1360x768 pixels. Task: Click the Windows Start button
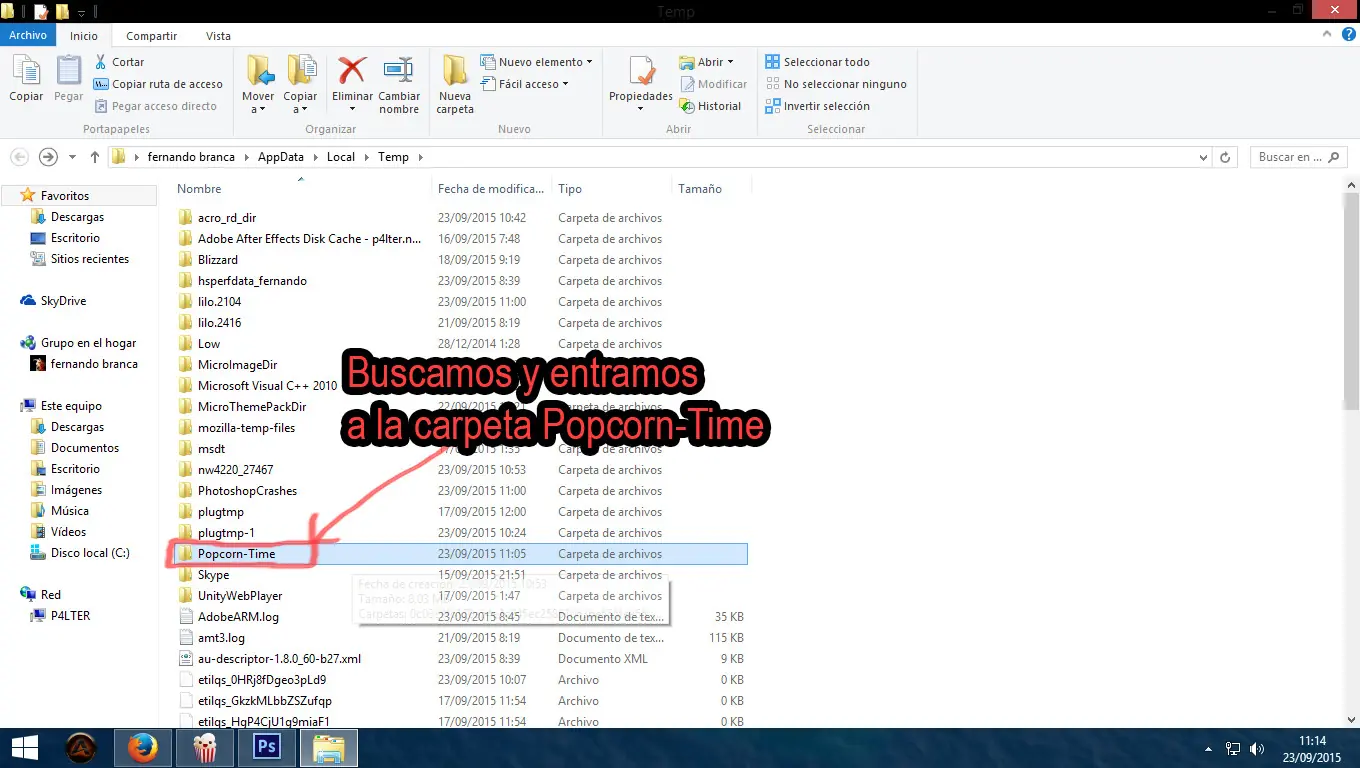[24, 748]
